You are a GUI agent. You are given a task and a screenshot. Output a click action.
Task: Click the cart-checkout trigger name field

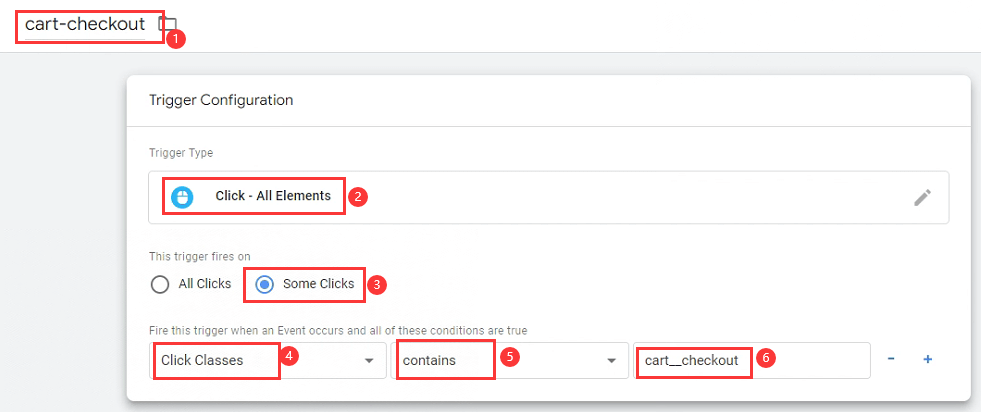click(85, 25)
